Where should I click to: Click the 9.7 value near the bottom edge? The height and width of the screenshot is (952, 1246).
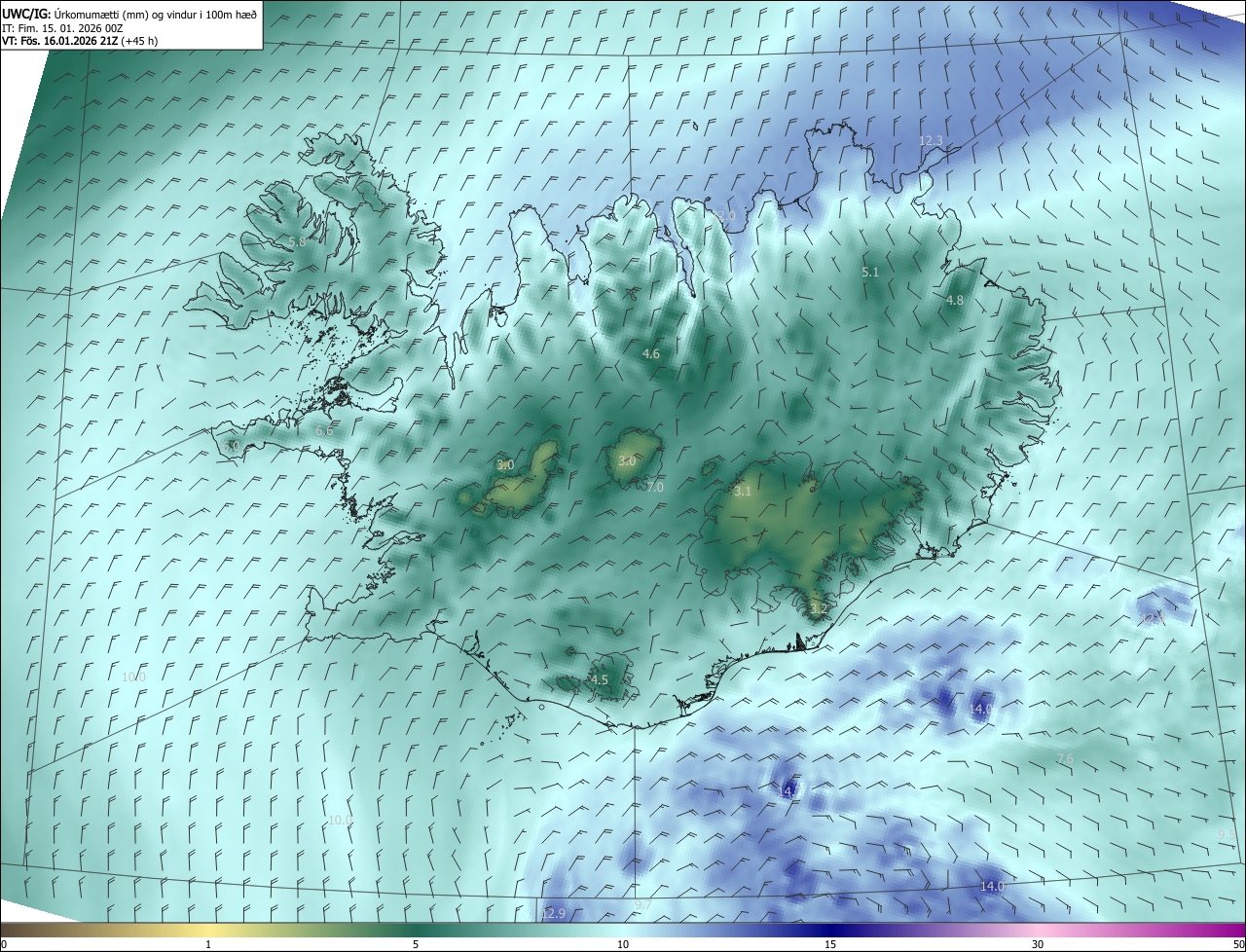tap(642, 905)
